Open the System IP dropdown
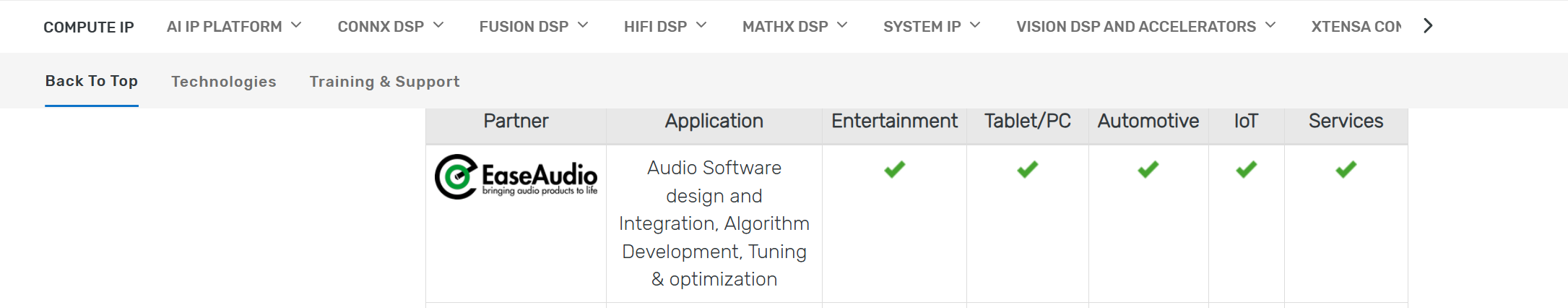 coord(931,27)
